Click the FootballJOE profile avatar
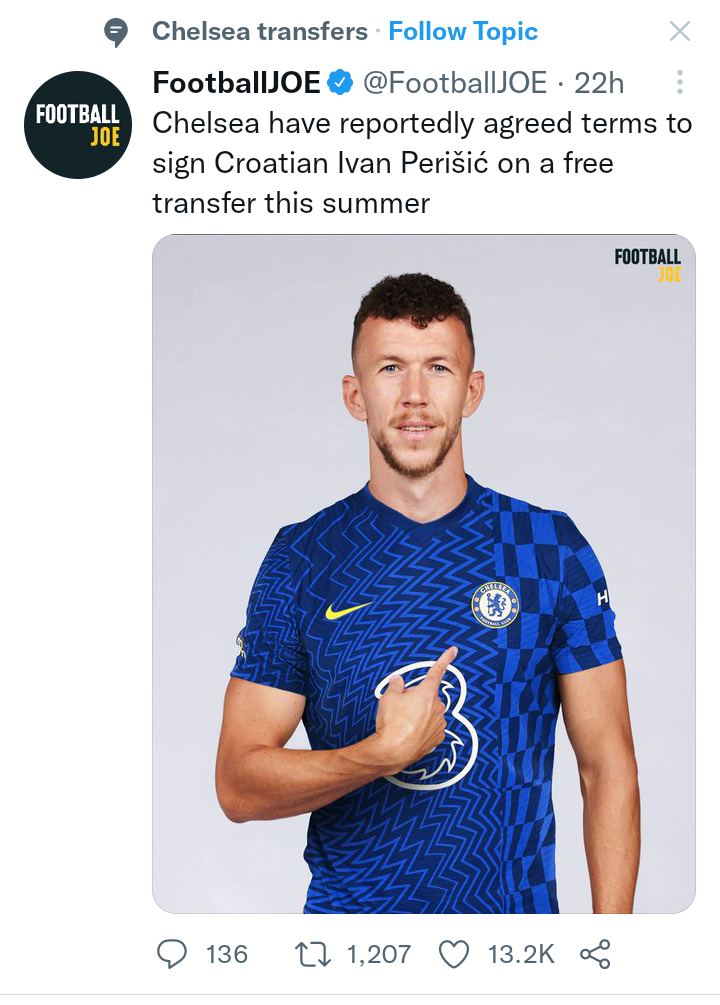 (x=78, y=124)
